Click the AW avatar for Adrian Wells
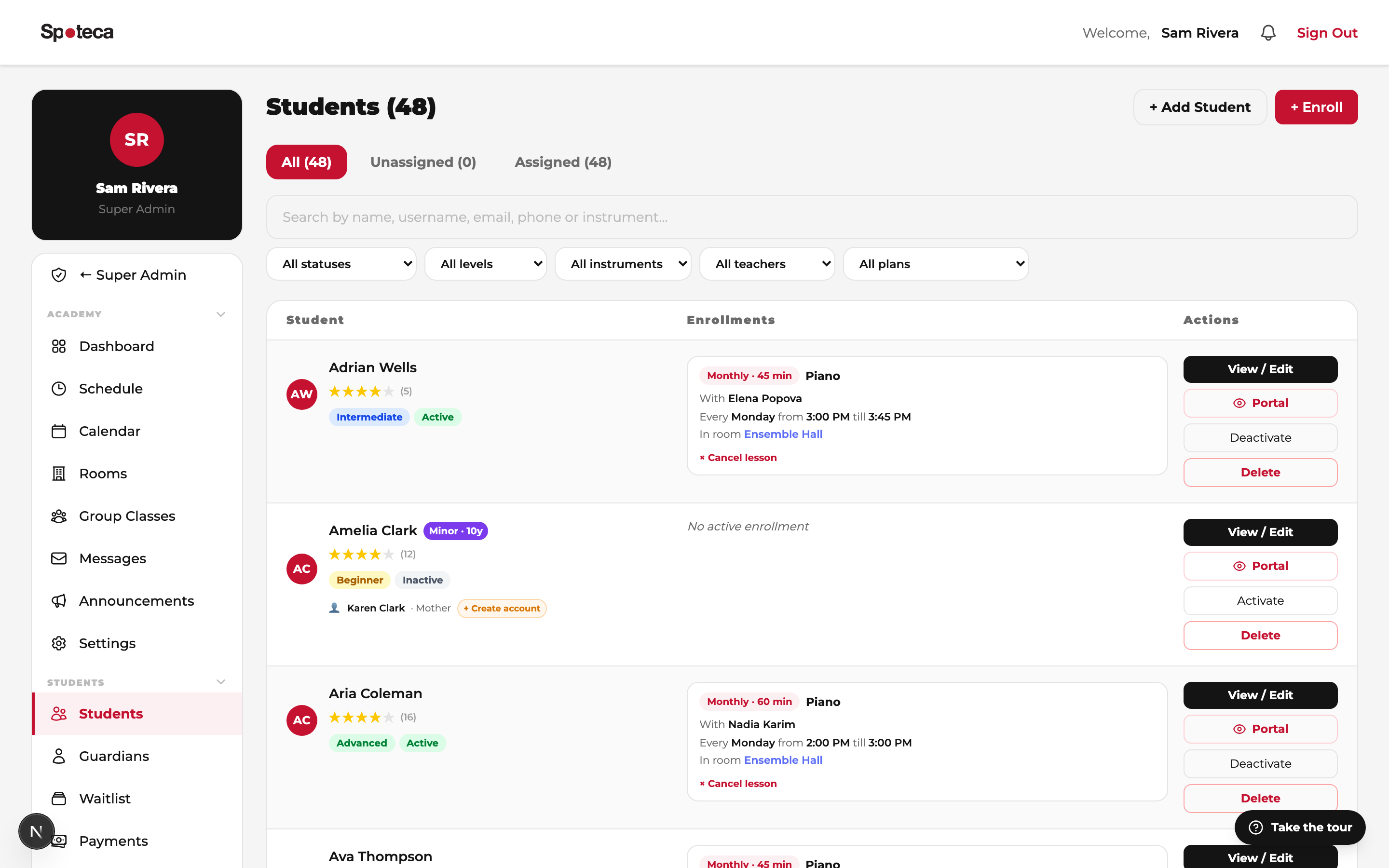The height and width of the screenshot is (868, 1389). (302, 394)
